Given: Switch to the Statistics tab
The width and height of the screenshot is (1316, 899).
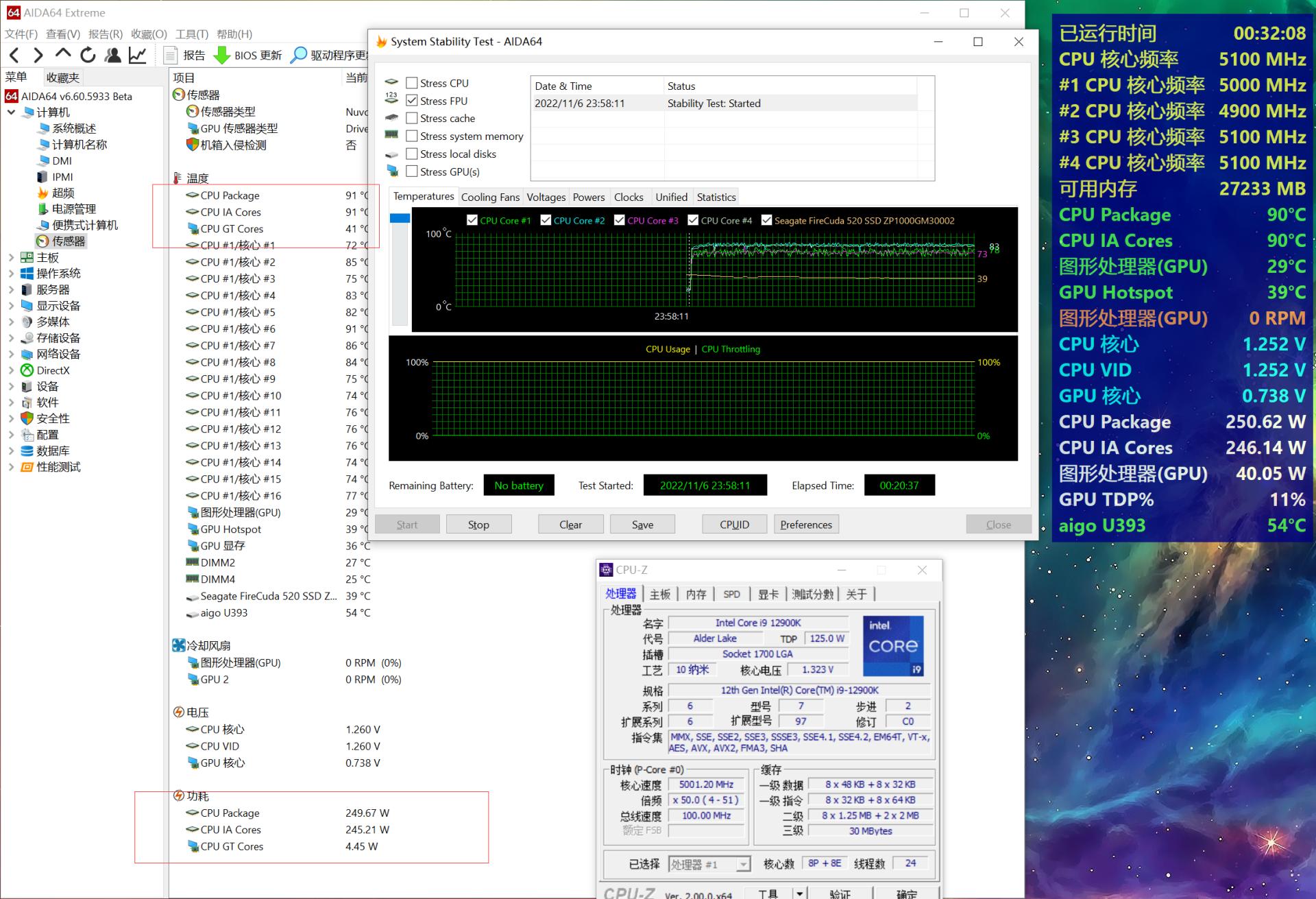Looking at the screenshot, I should click(716, 197).
